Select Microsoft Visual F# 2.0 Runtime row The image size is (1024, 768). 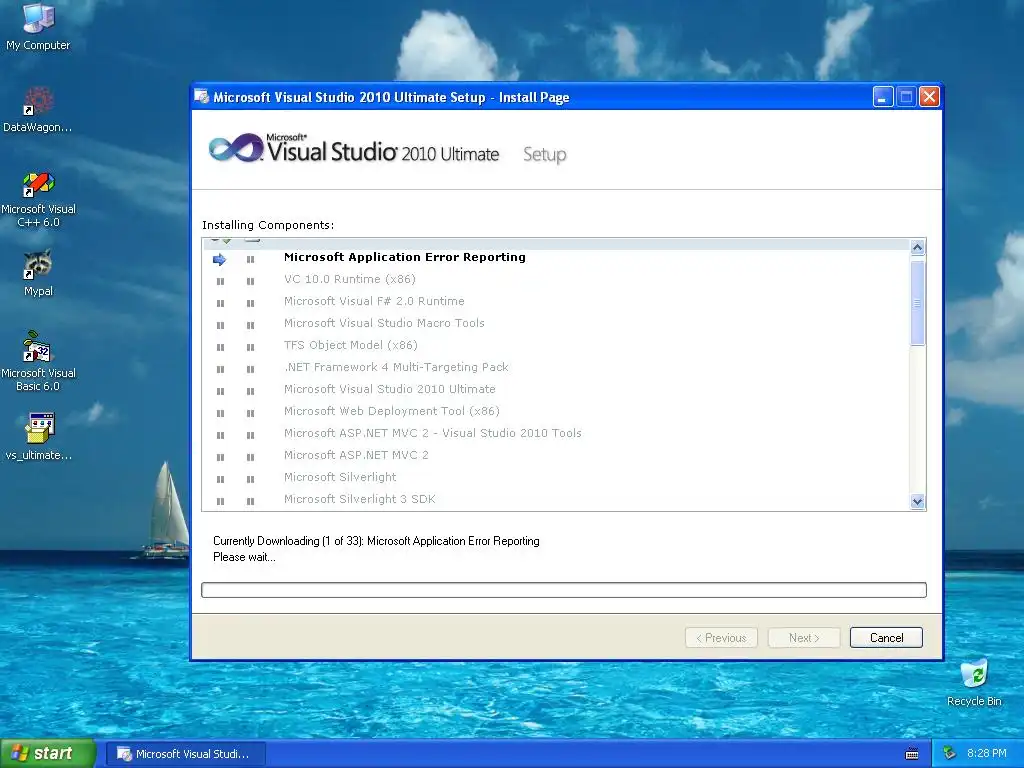556,301
